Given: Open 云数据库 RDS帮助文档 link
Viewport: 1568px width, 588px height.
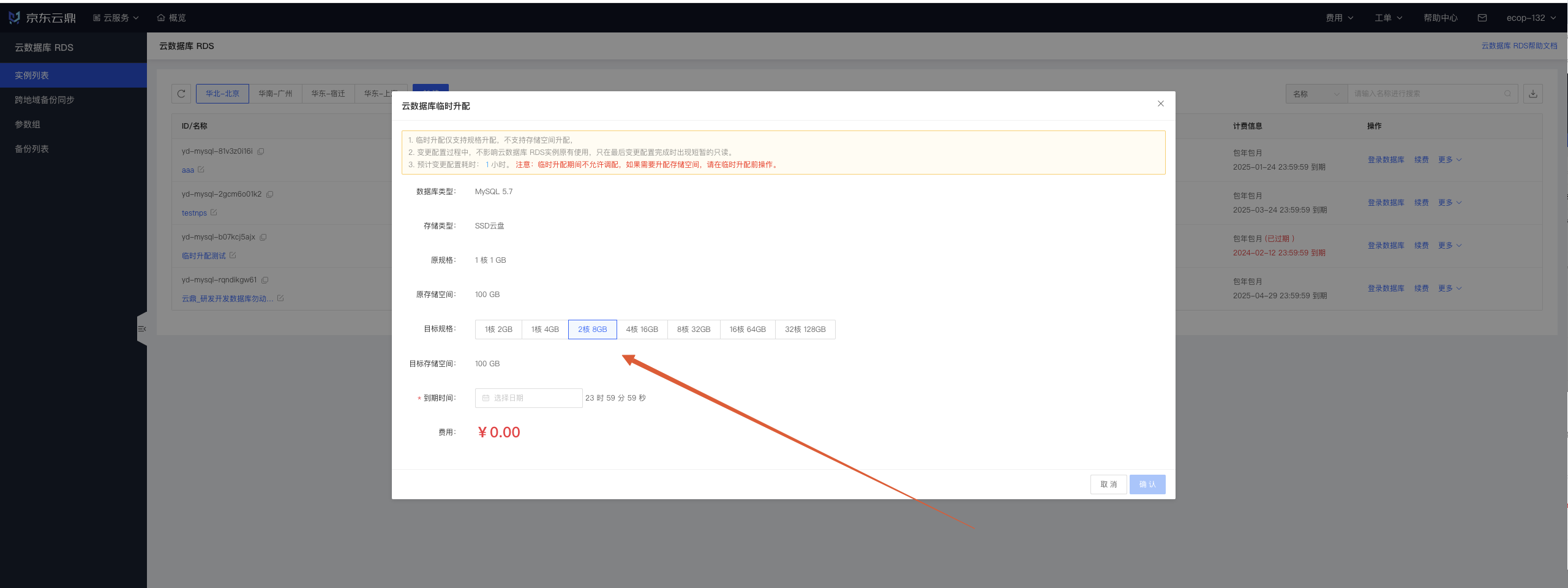Looking at the screenshot, I should [x=1519, y=46].
